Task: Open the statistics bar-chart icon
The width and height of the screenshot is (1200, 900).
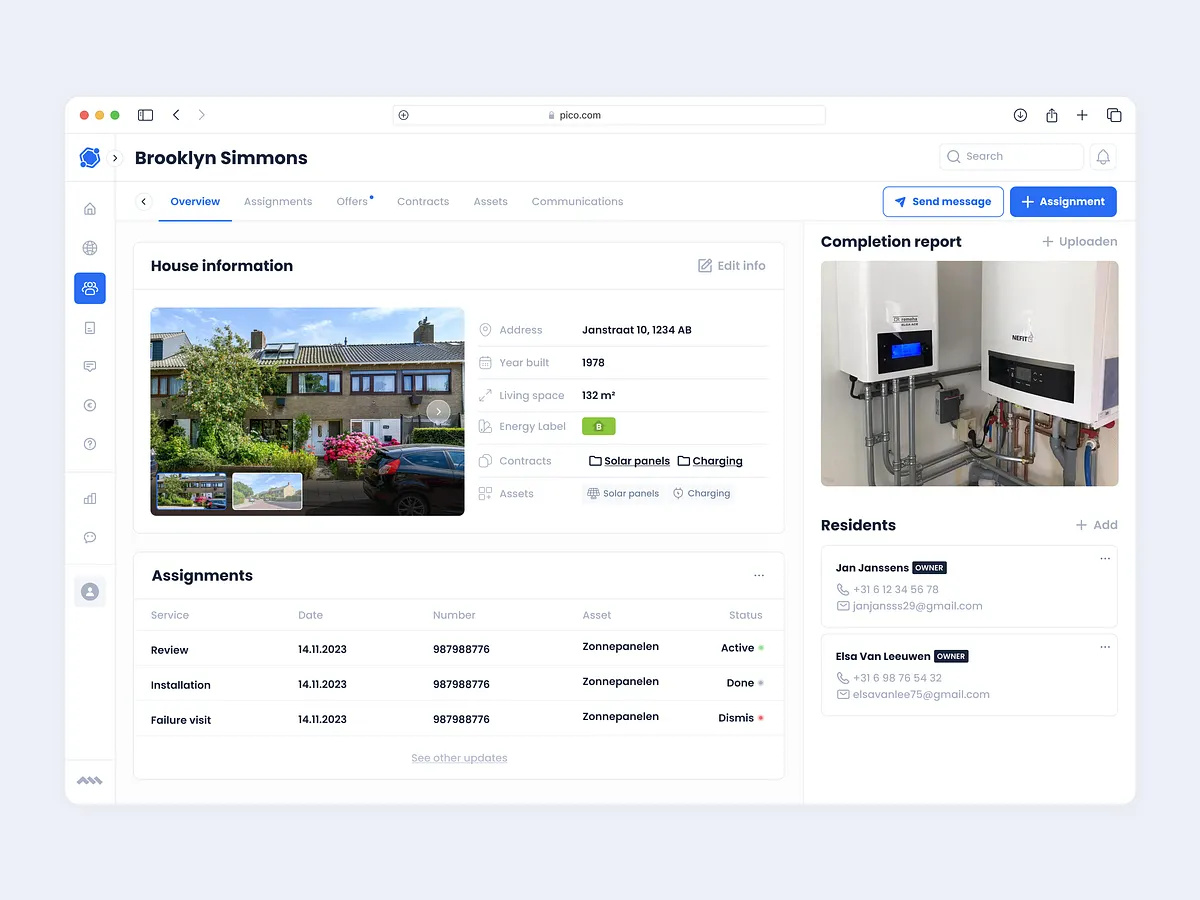Action: (x=90, y=498)
